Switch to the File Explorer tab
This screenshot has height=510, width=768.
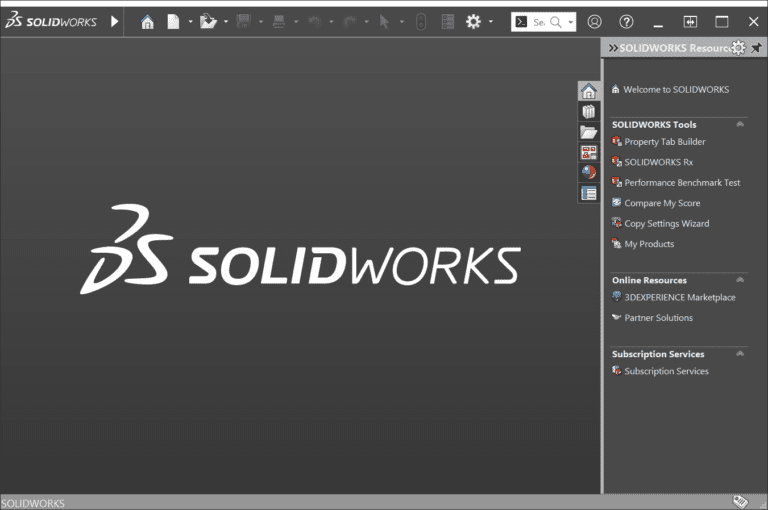point(589,132)
